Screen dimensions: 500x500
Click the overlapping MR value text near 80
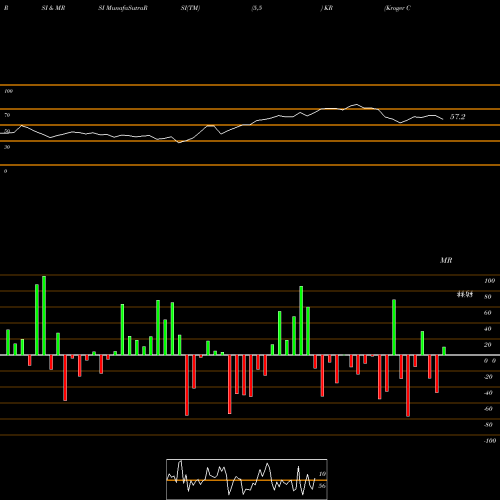(x=465, y=294)
